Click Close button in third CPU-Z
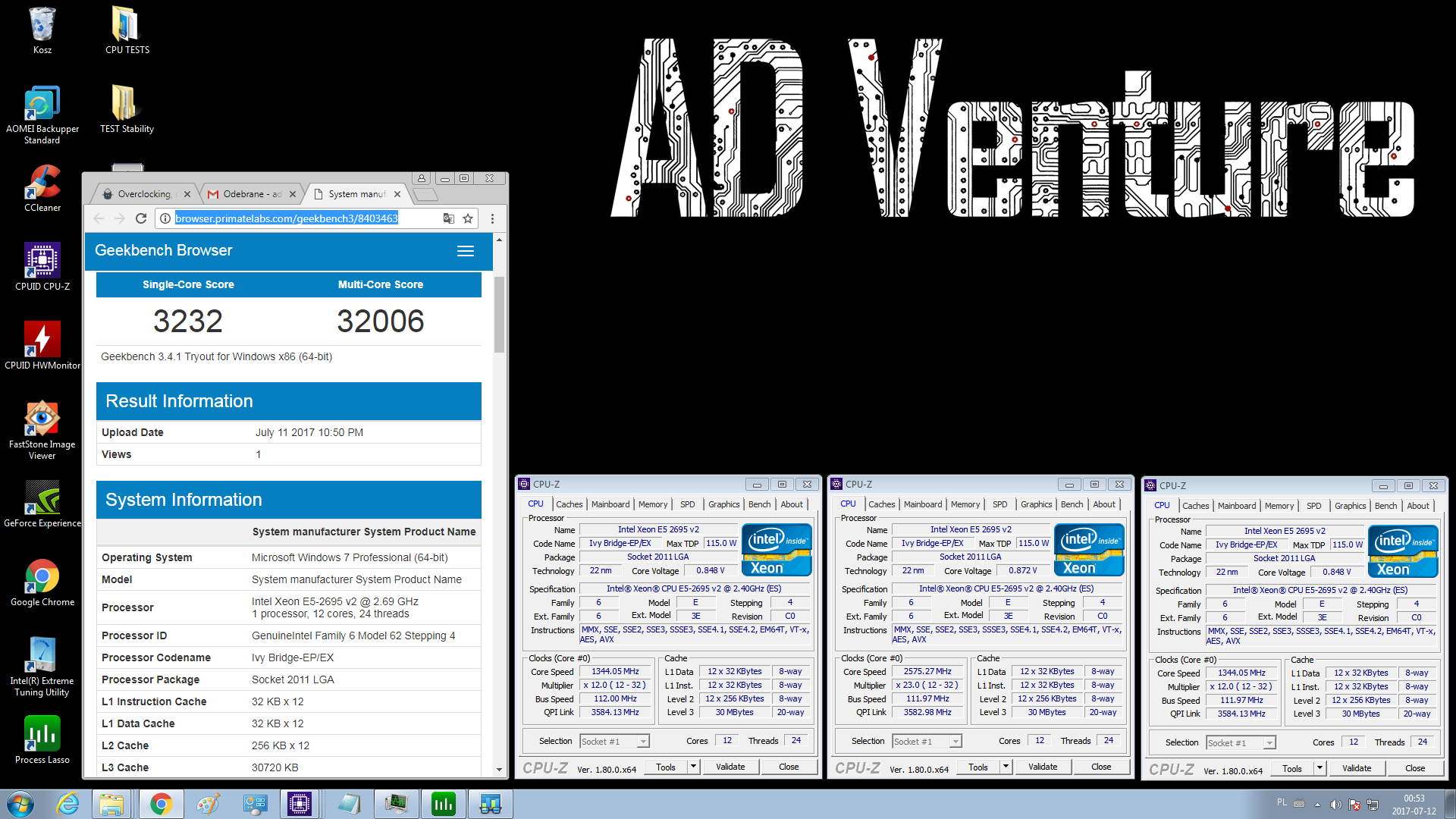This screenshot has width=1456, height=819. [1415, 768]
